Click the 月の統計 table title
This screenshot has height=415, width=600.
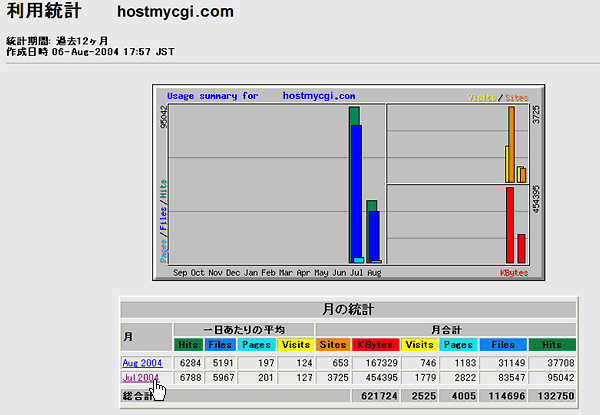[x=348, y=309]
